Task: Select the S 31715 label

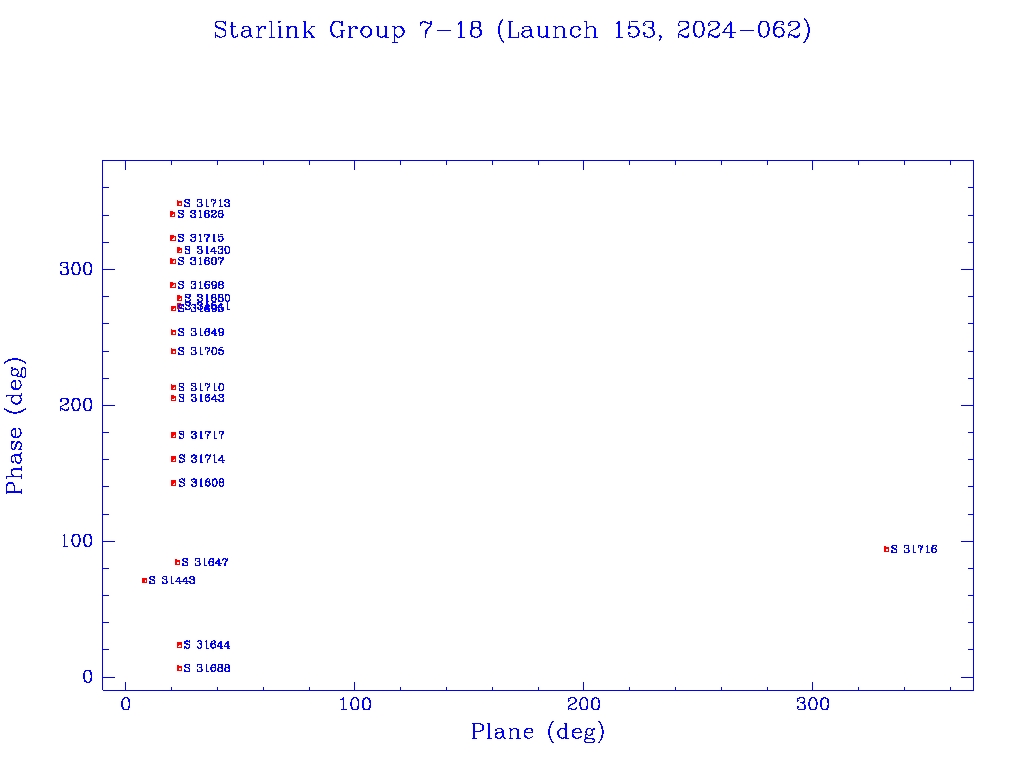Action: click(x=200, y=238)
